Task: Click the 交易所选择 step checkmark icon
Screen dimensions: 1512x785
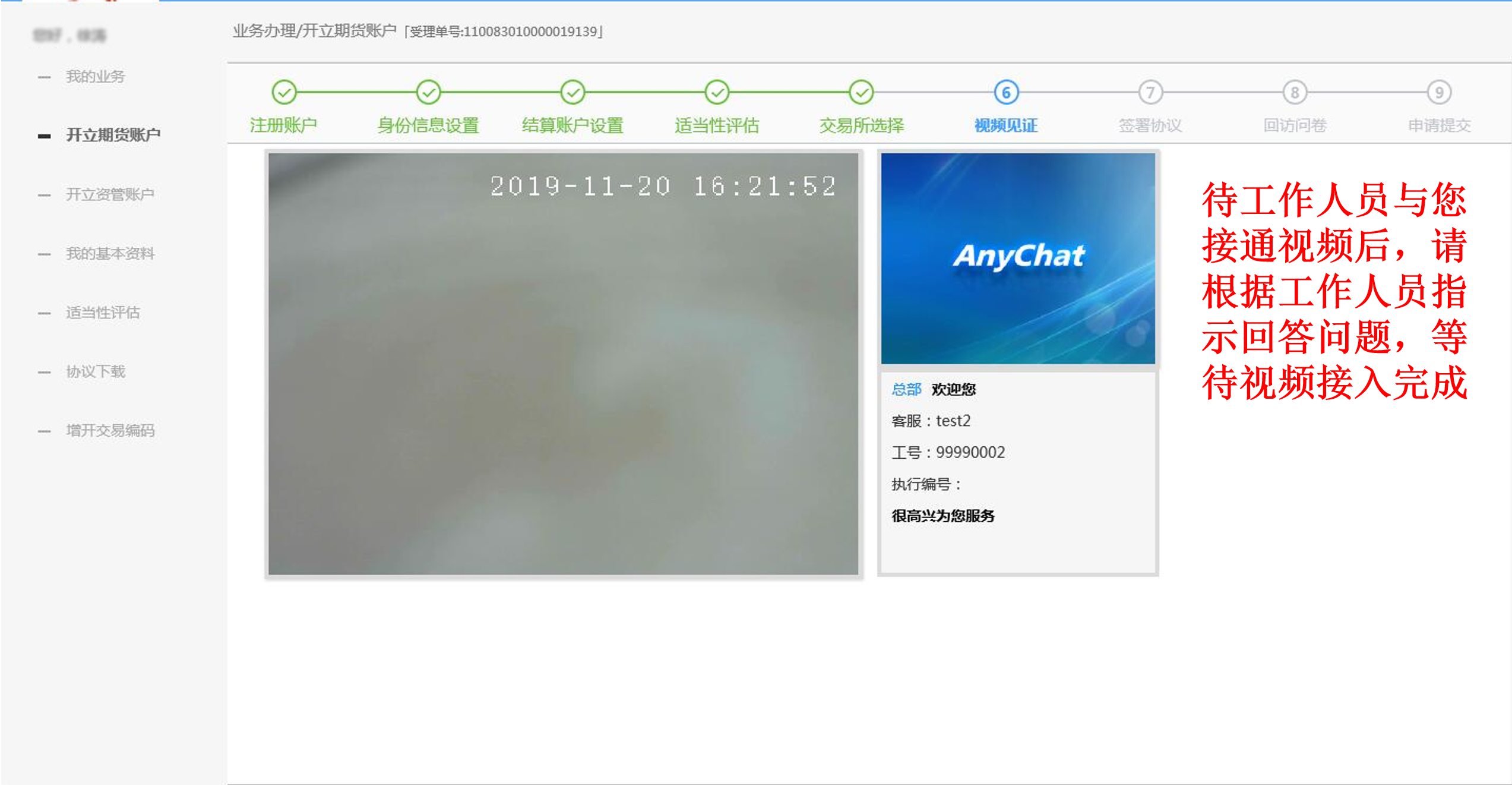Action: pos(861,92)
